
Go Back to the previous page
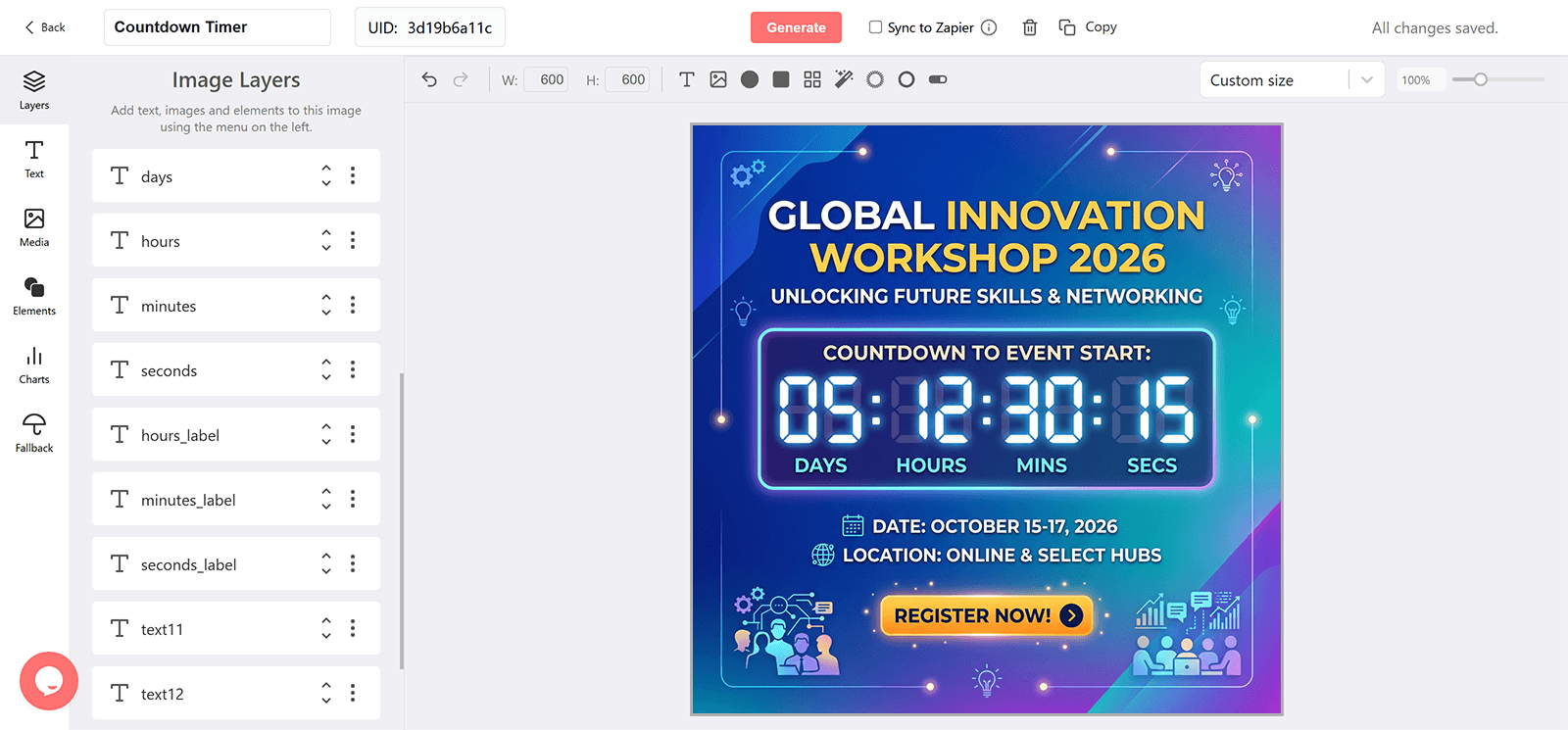coord(45,27)
